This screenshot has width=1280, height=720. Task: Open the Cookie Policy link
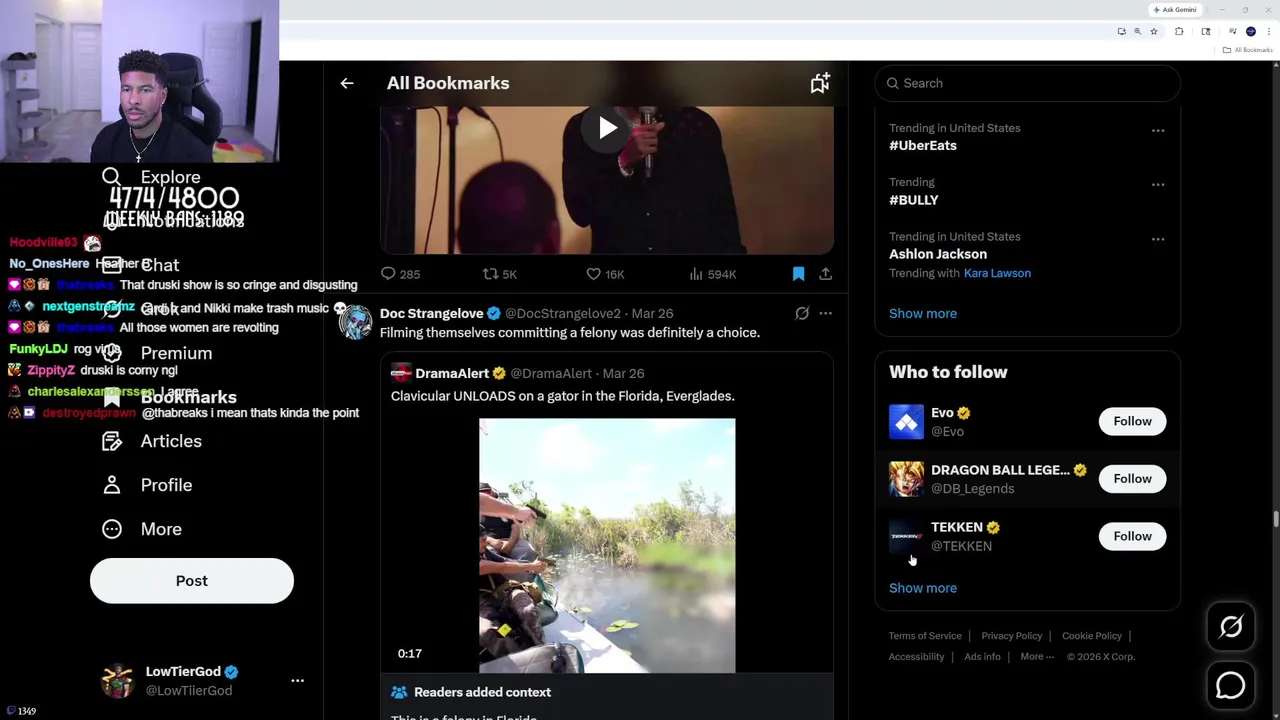click(x=1092, y=636)
